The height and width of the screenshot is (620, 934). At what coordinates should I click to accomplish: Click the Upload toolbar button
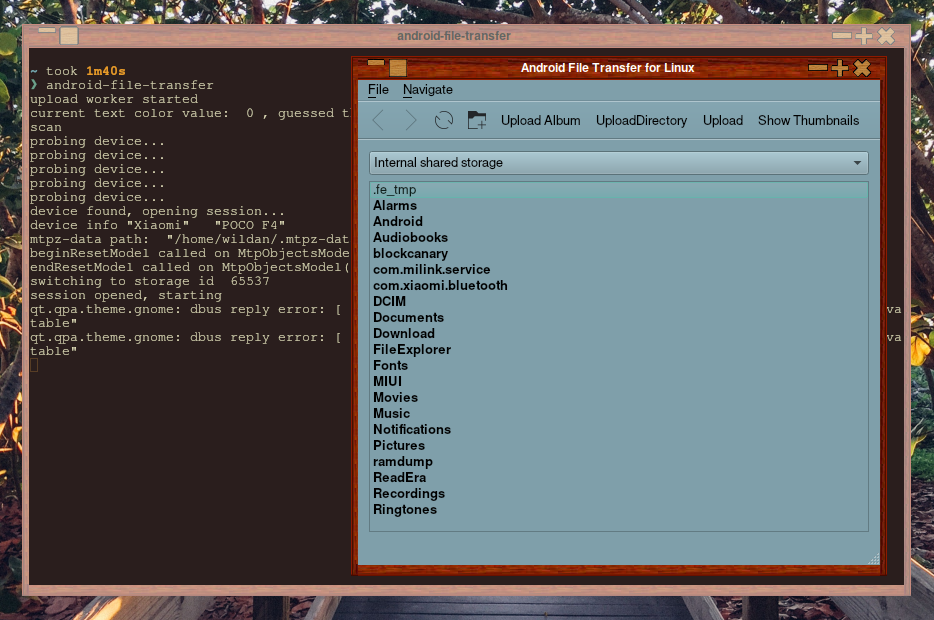[x=722, y=121]
